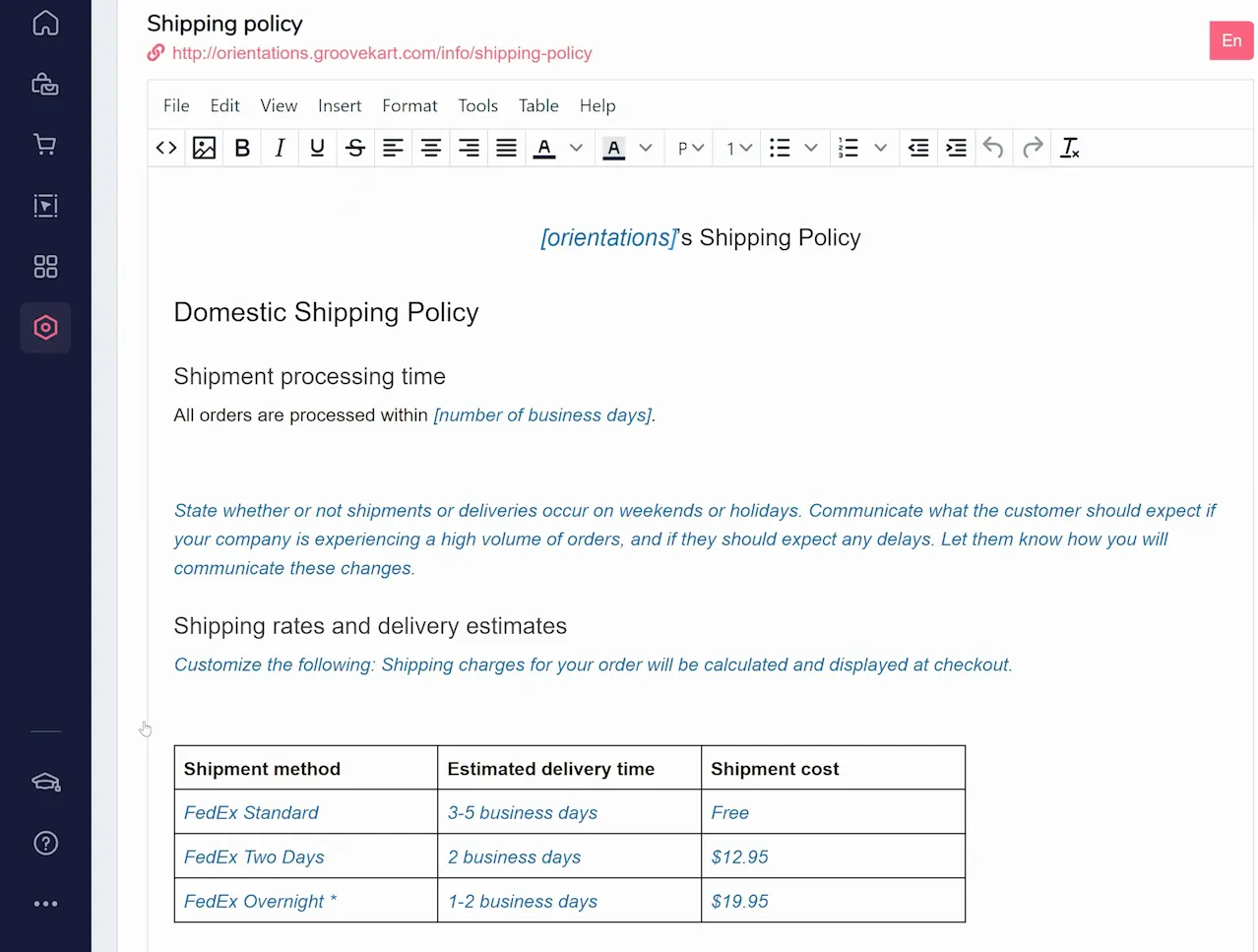Open the Edit menu

[224, 105]
